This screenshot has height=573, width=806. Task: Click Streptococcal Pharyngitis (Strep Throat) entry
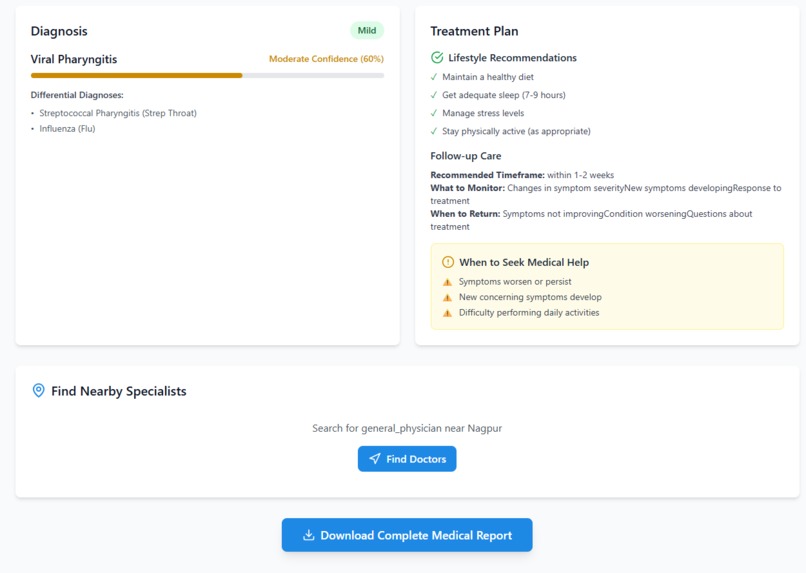[x=118, y=113]
